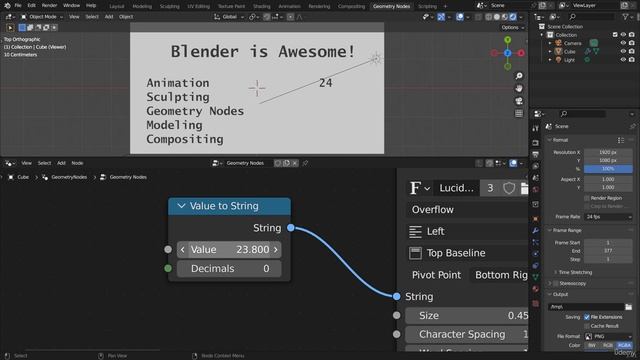
Task: Open Object Data properties tab icon
Action: 536,277
